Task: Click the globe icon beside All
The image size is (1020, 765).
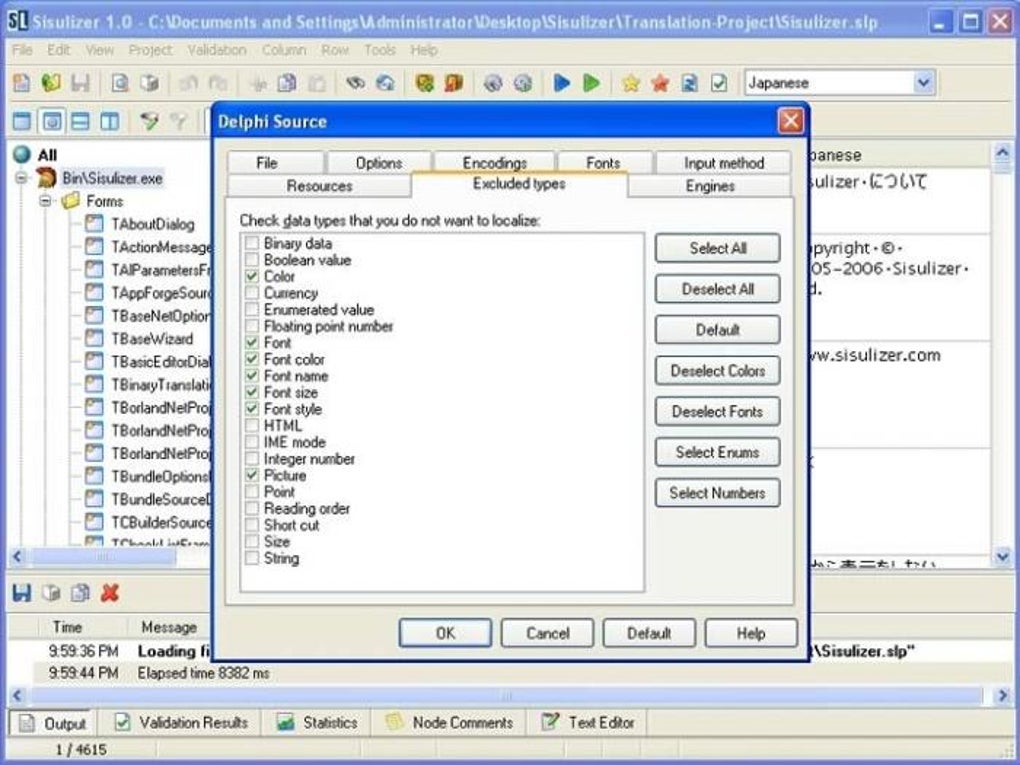Action: point(22,154)
